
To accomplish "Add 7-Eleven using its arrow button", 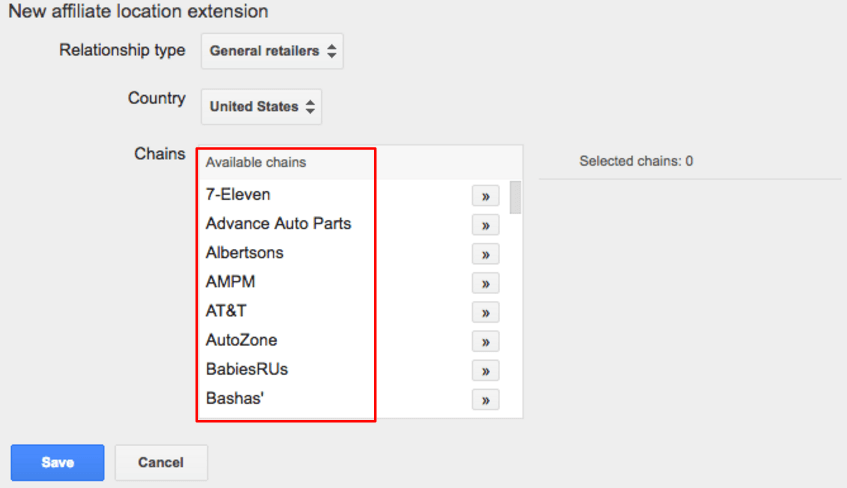I will (485, 196).
